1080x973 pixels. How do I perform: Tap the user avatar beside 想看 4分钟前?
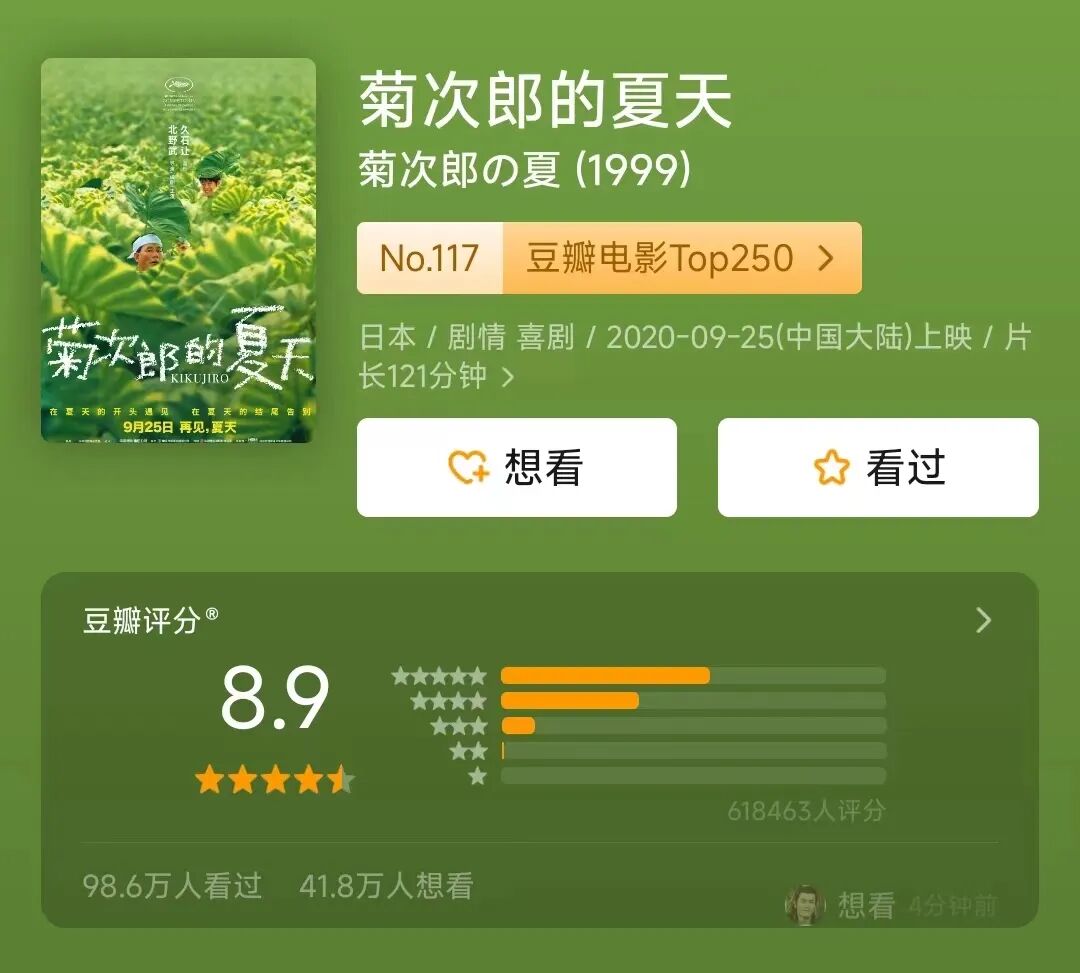click(804, 905)
